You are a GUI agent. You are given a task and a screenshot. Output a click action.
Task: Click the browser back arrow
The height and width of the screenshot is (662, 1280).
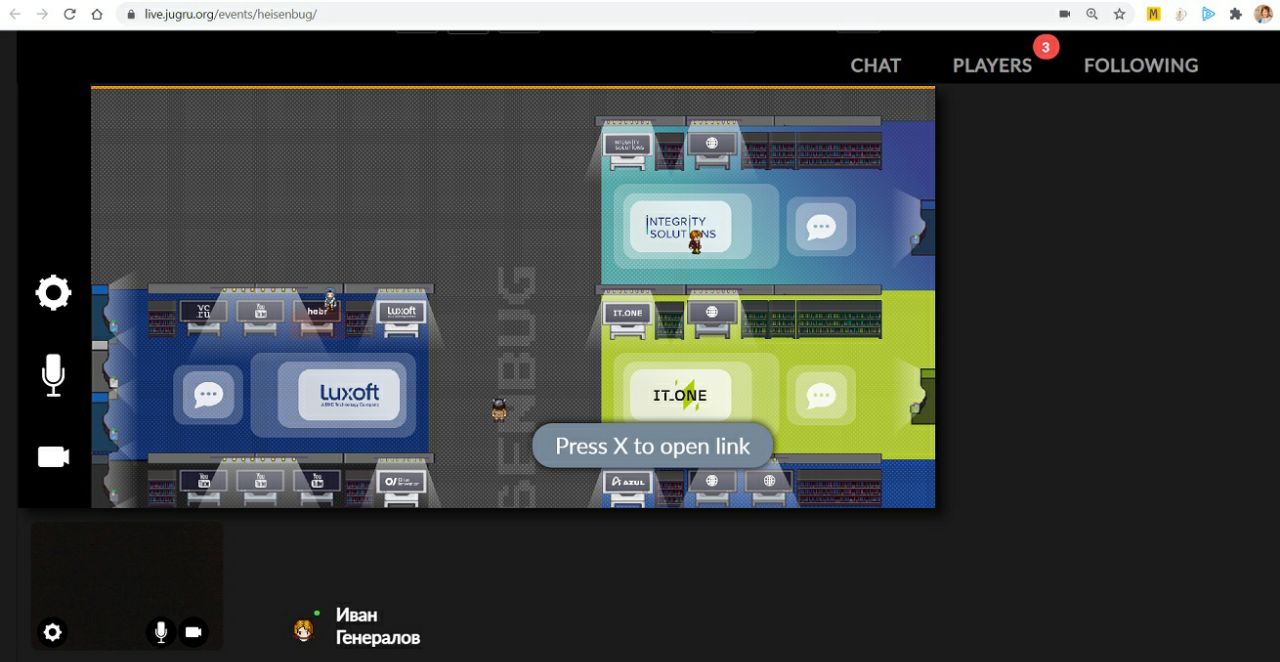[x=15, y=14]
